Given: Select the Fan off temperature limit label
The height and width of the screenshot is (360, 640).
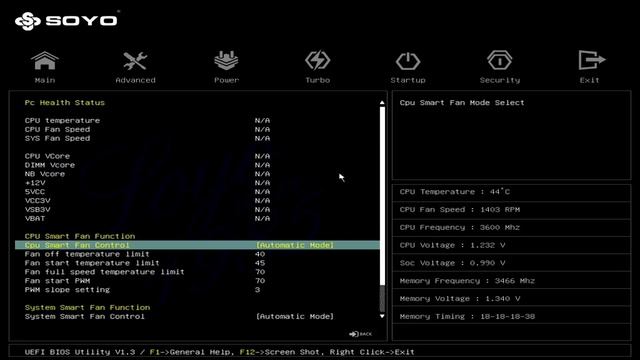Looking at the screenshot, I should [x=87, y=254].
